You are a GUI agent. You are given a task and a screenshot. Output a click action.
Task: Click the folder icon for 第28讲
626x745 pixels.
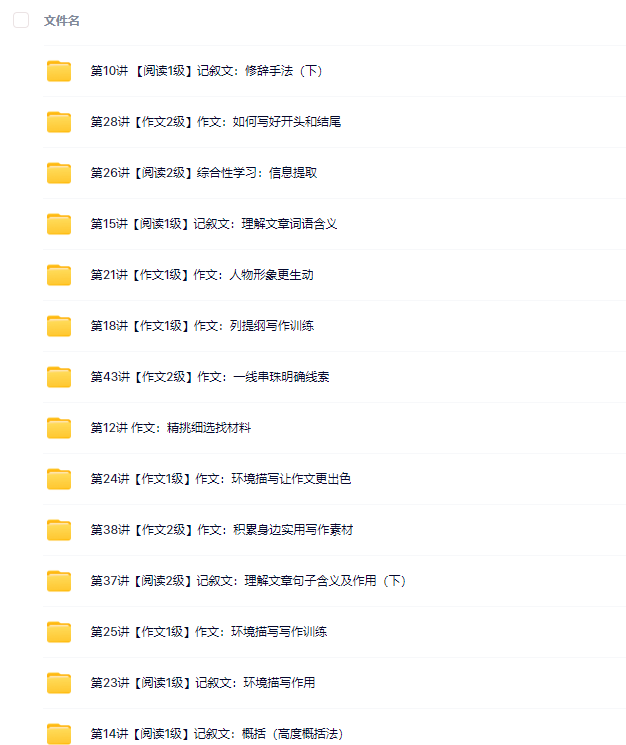click(59, 122)
